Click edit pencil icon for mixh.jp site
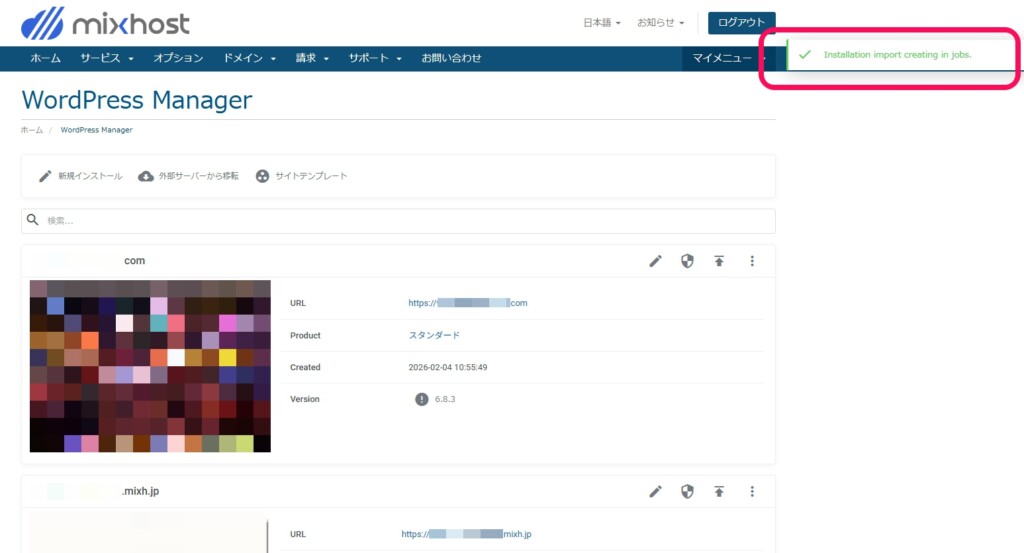The image size is (1024, 553). (655, 492)
